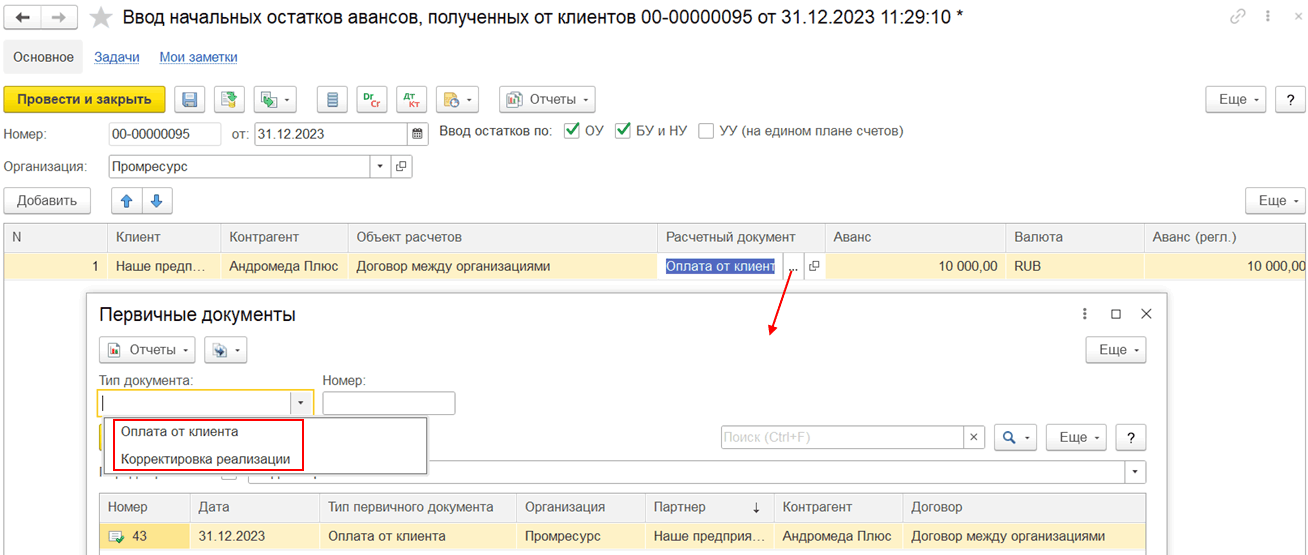Toggle the ОУ checkbox
This screenshot has width=1308, height=555.
[x=573, y=130]
